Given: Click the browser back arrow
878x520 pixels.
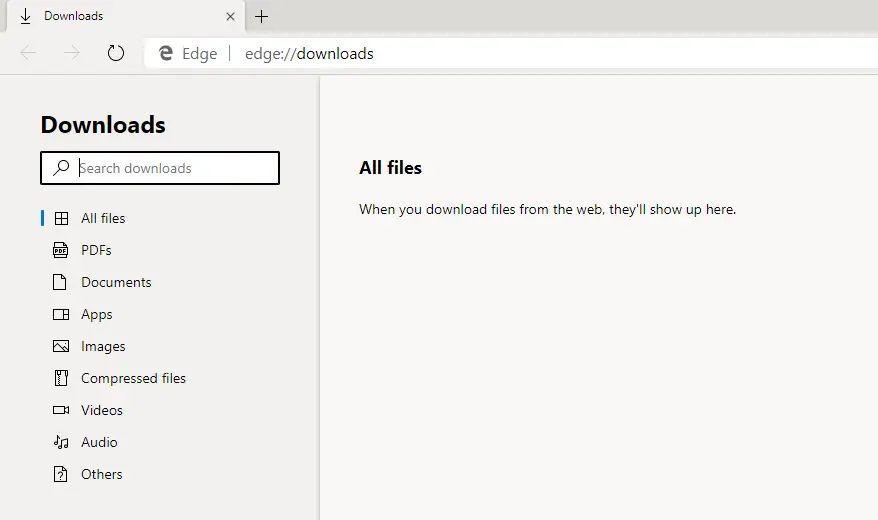Looking at the screenshot, I should [x=28, y=53].
